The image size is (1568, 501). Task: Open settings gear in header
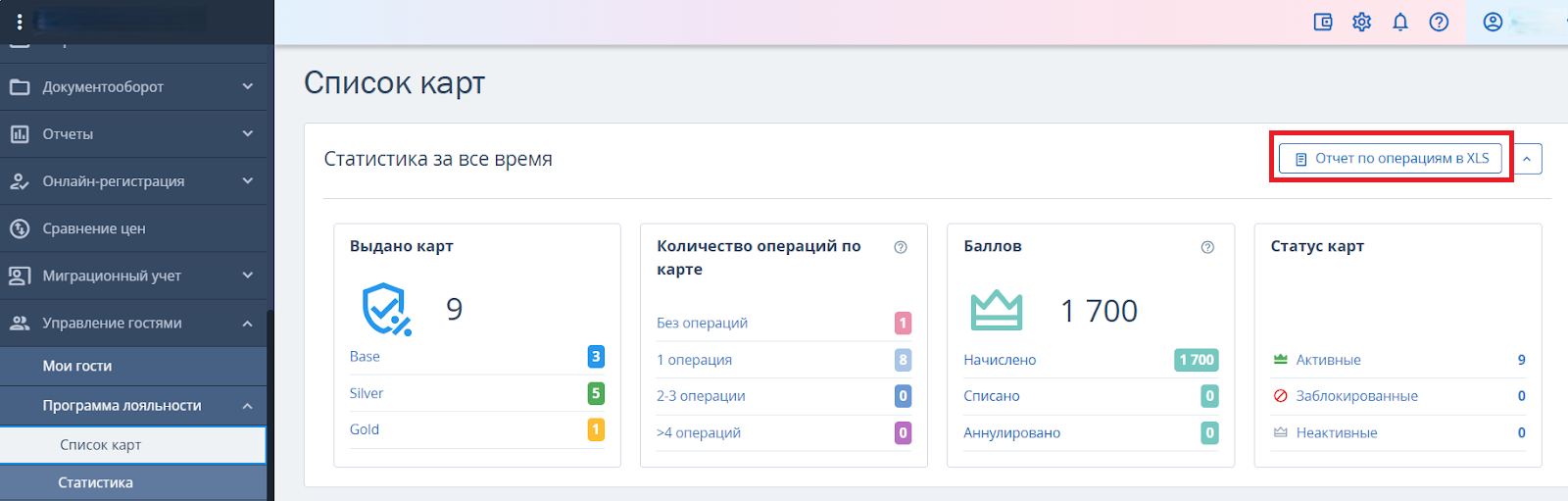pyautogui.click(x=1361, y=22)
